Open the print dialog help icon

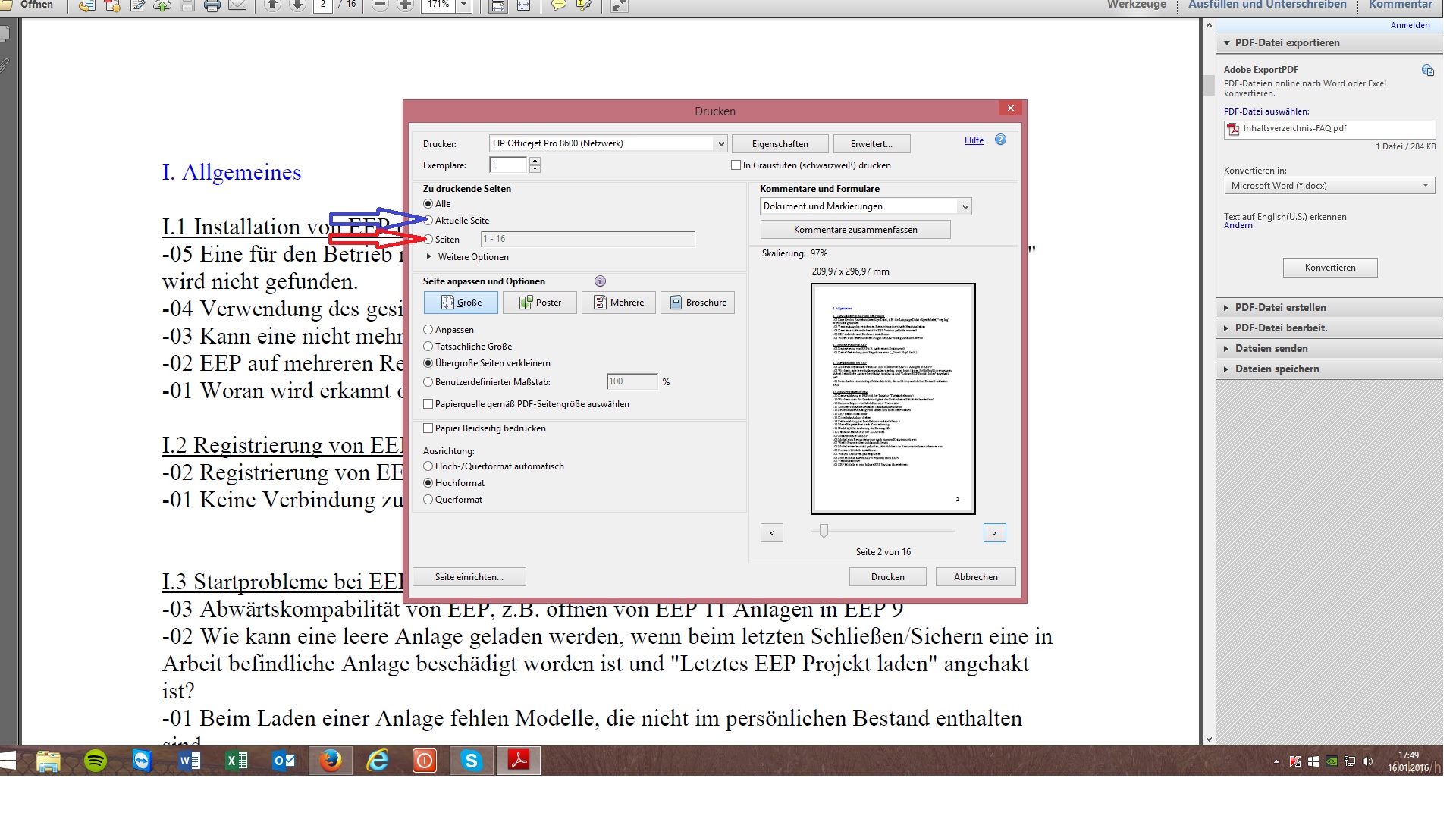(x=1000, y=140)
